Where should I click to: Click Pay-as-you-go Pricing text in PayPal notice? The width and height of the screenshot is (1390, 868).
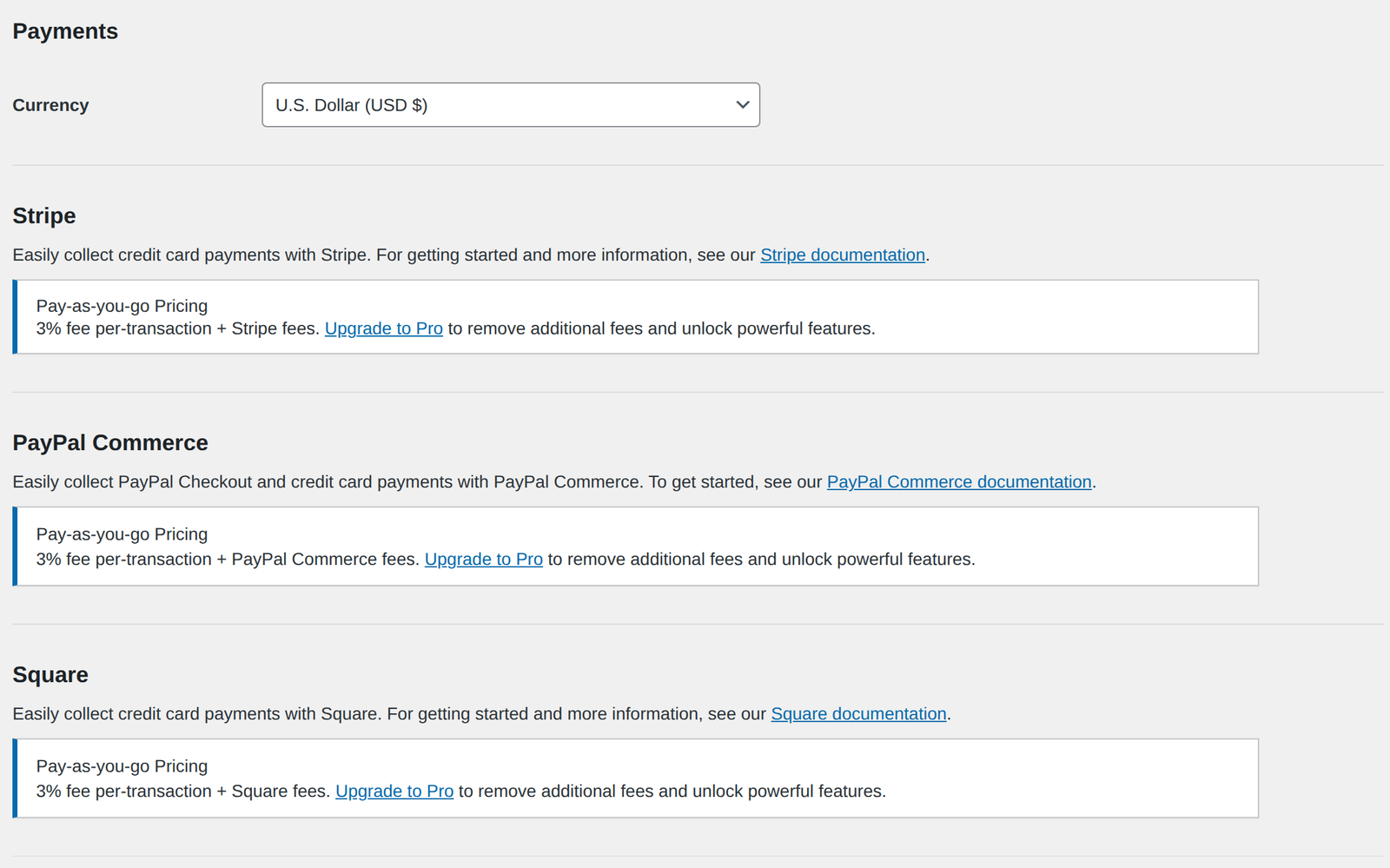point(122,534)
